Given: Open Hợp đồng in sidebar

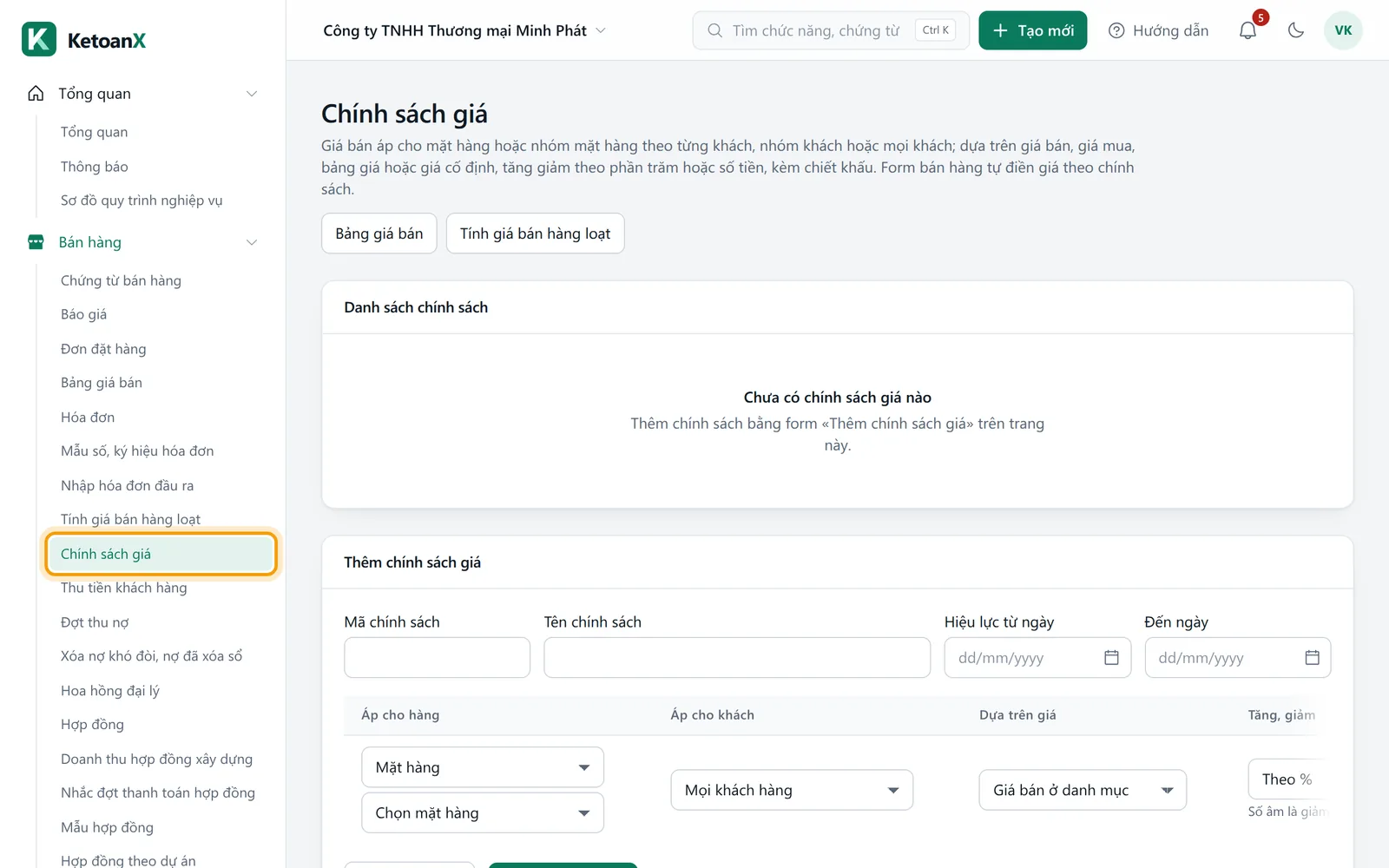Looking at the screenshot, I should point(92,725).
